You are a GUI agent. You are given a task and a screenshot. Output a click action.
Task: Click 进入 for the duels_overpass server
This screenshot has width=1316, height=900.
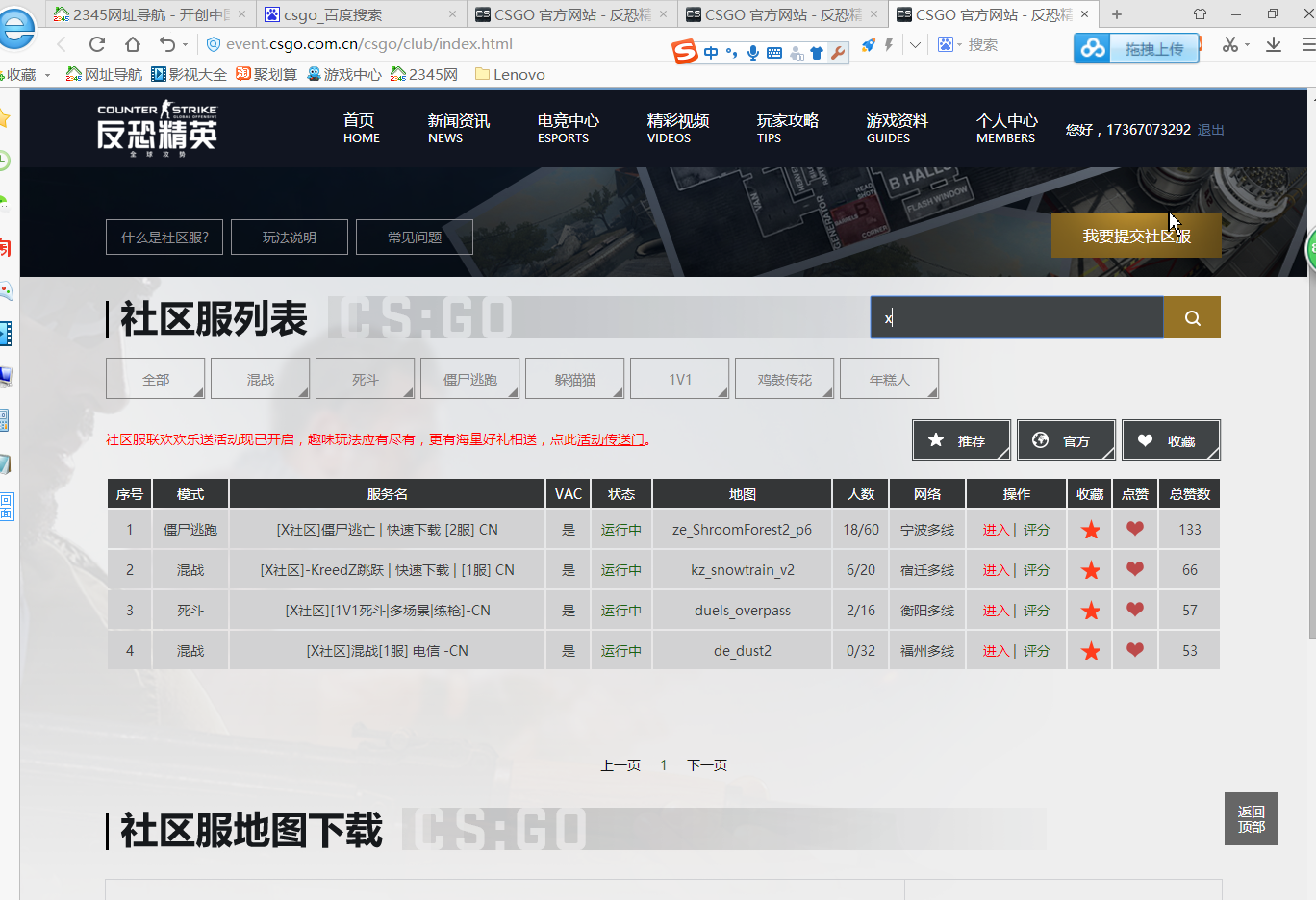point(996,611)
